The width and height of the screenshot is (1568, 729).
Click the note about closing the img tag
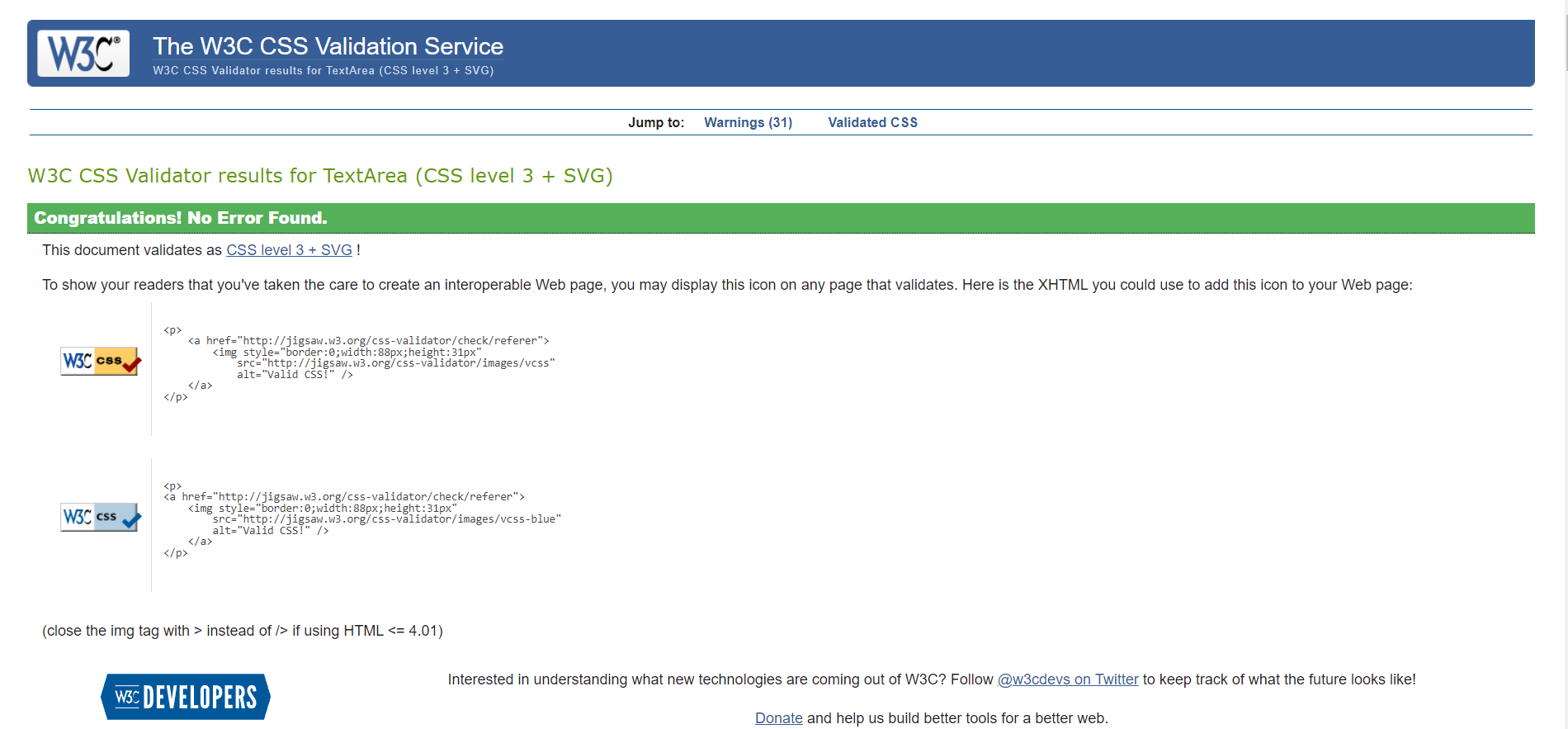pos(243,631)
